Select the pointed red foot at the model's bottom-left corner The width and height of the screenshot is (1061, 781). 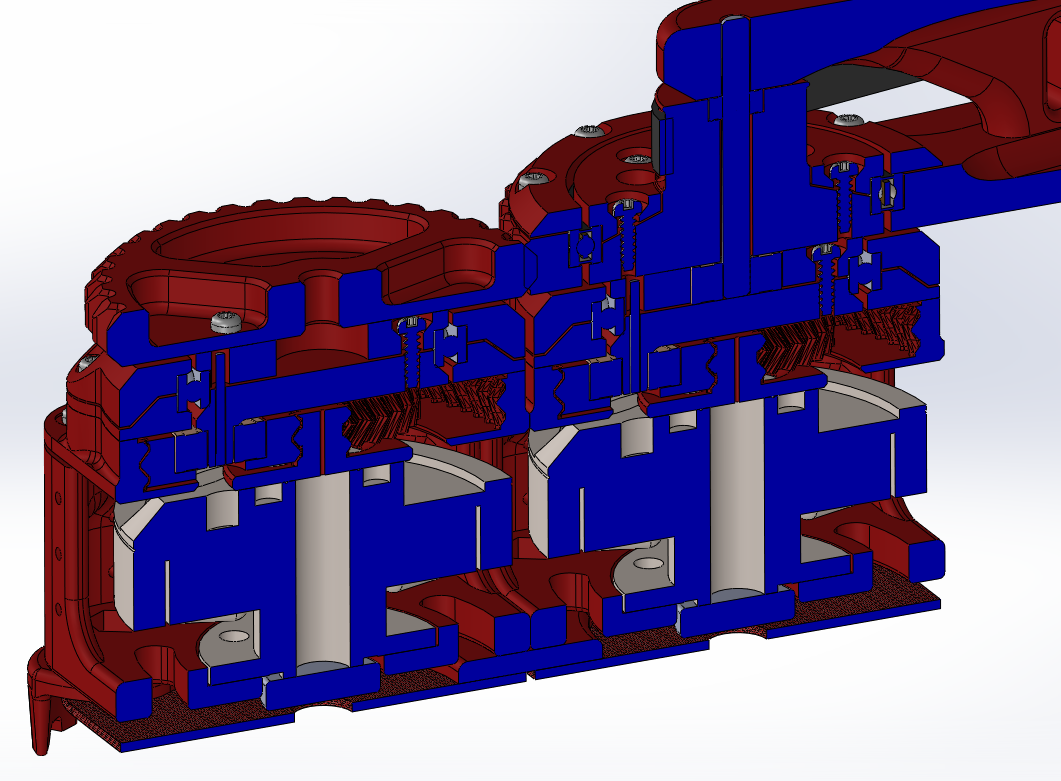click(41, 713)
